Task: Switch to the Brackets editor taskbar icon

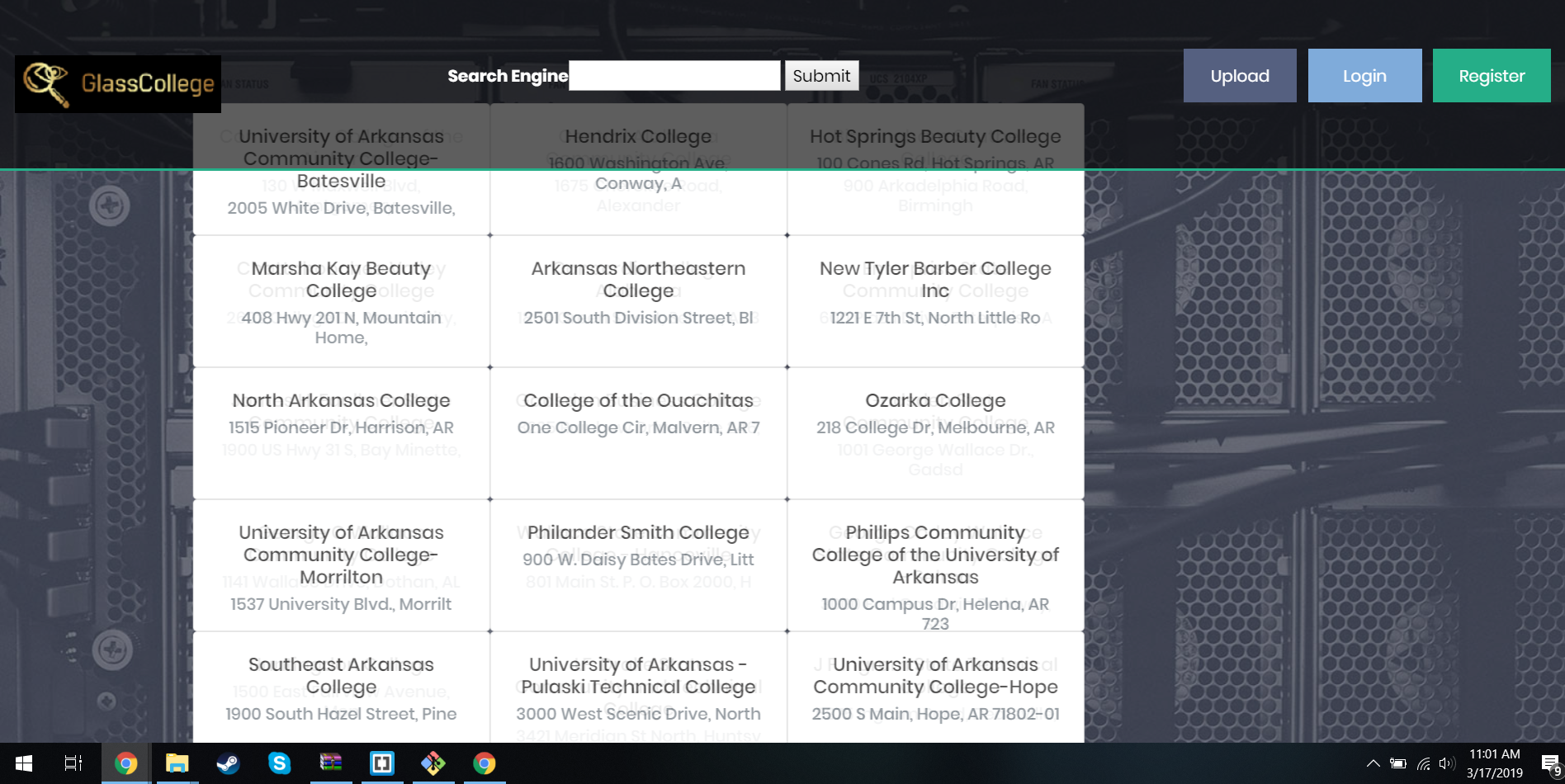Action: (x=381, y=763)
